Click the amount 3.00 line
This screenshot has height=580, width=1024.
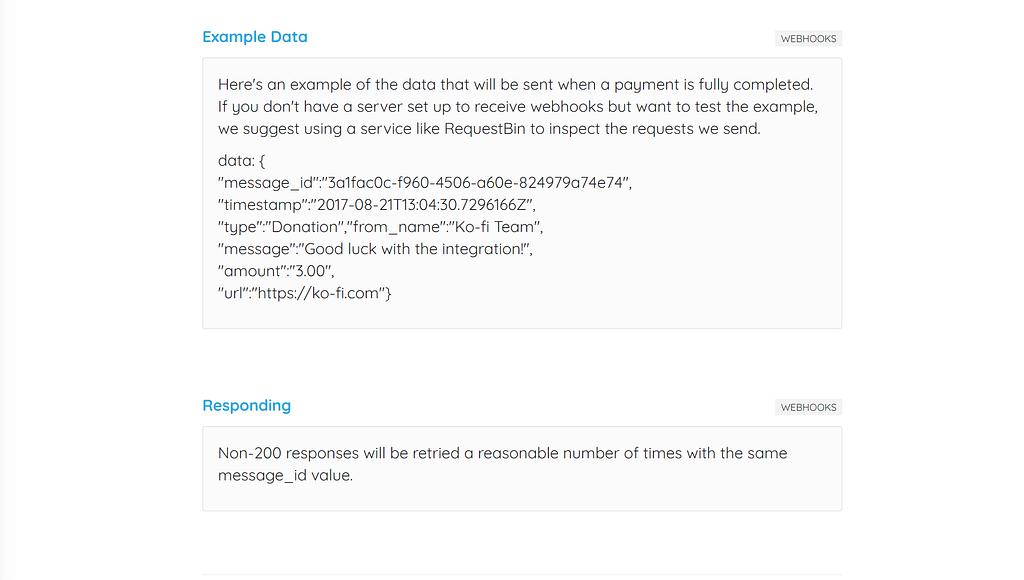pos(276,271)
